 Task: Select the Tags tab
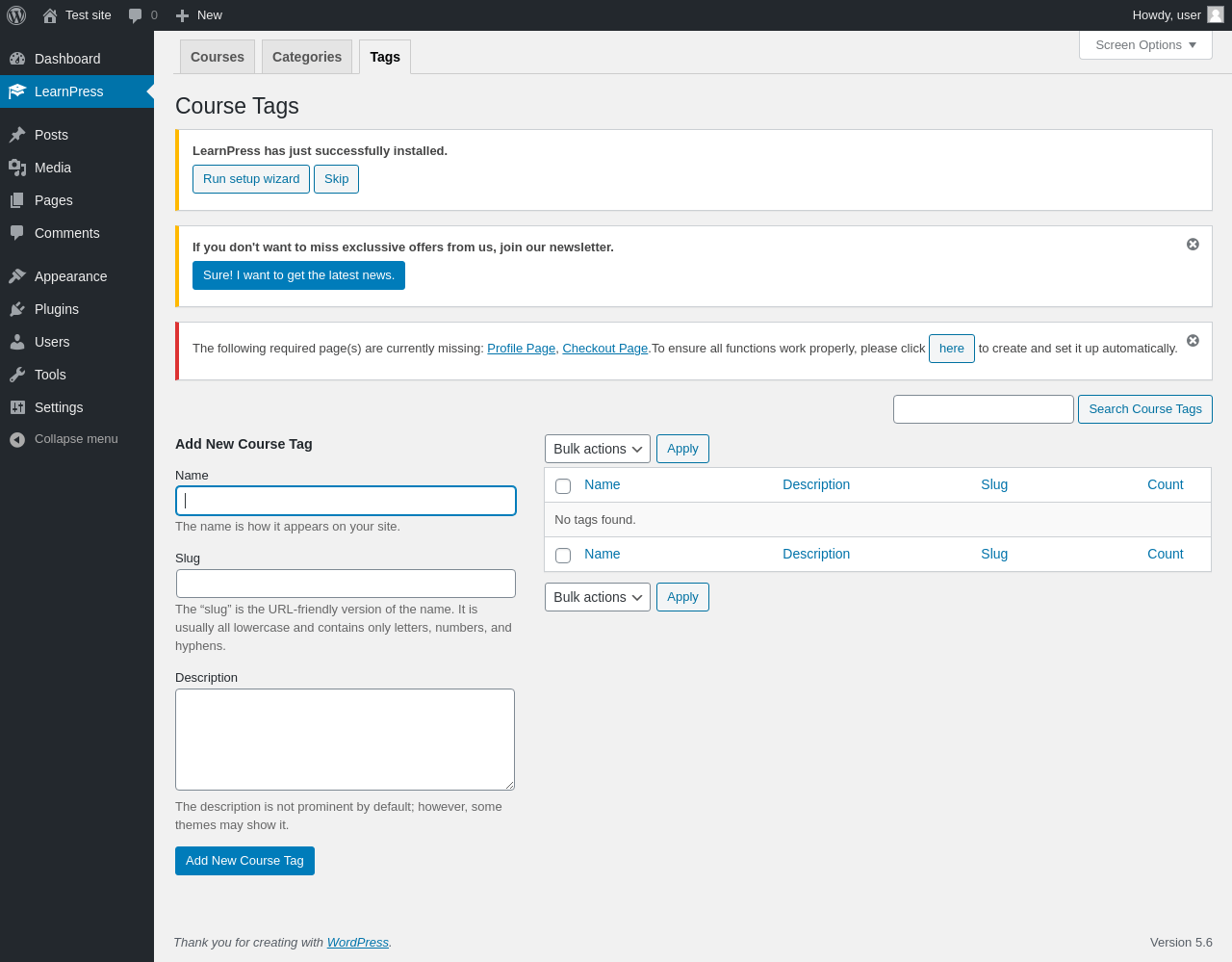[385, 57]
